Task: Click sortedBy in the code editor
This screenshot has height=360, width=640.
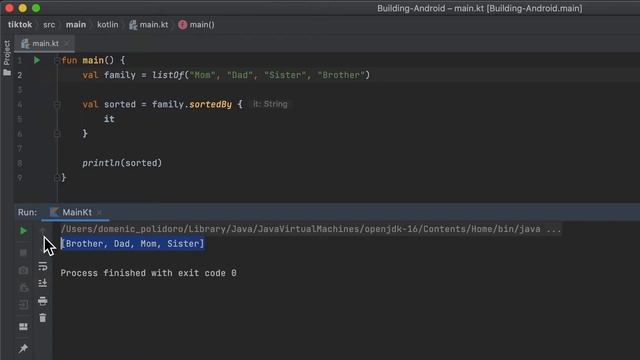Action: point(210,104)
